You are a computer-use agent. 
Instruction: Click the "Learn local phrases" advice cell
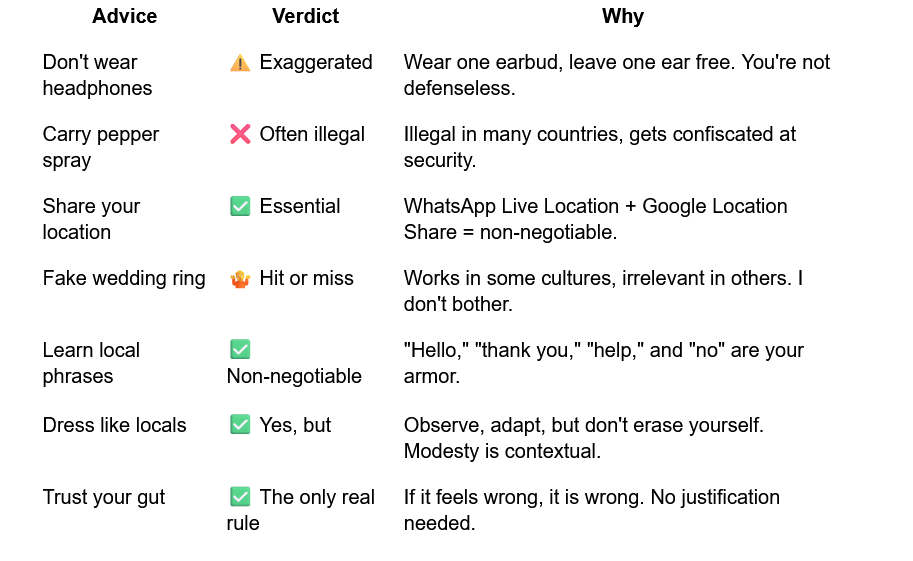tap(91, 363)
